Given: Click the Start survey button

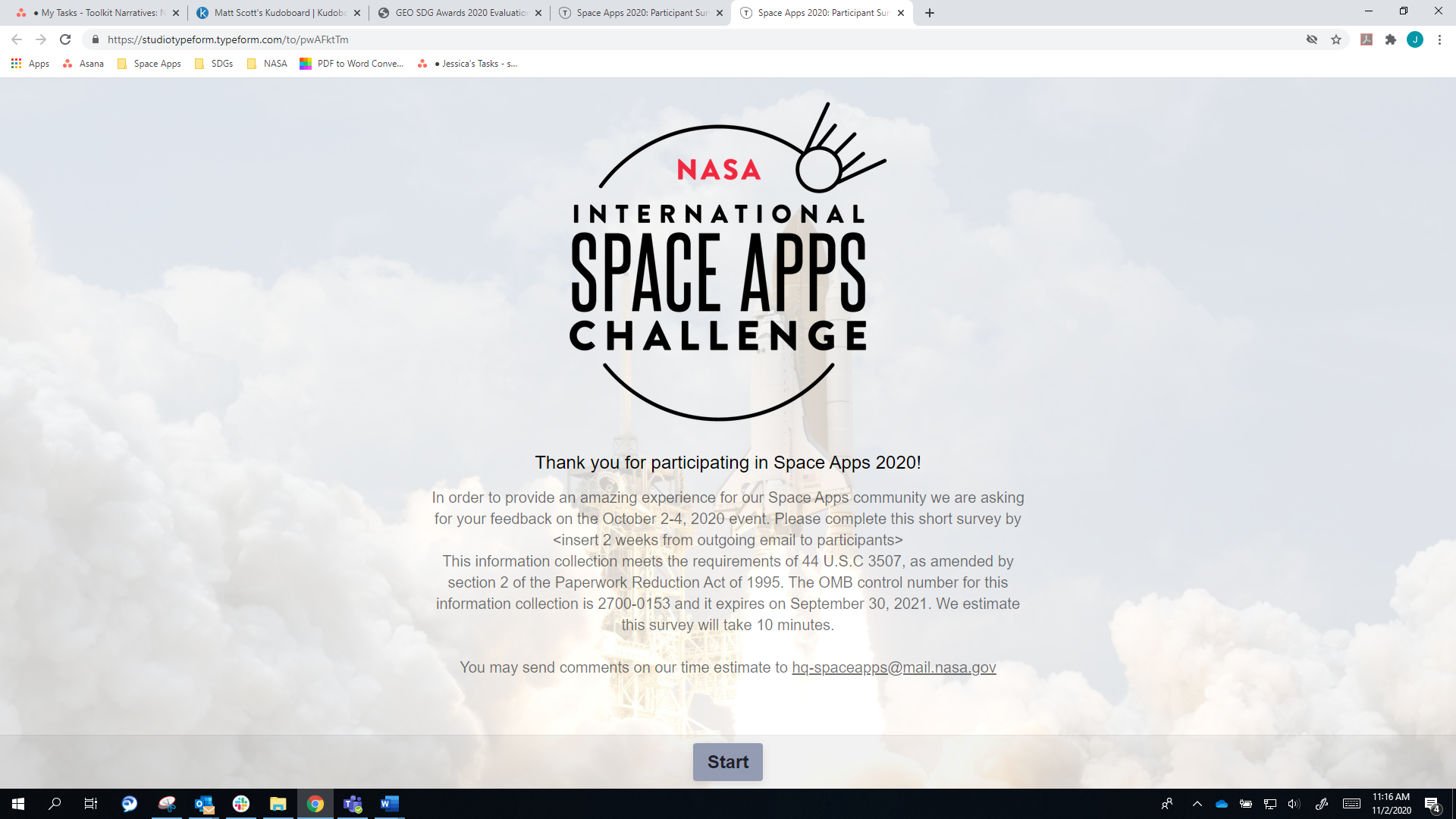Looking at the screenshot, I should click(x=727, y=761).
